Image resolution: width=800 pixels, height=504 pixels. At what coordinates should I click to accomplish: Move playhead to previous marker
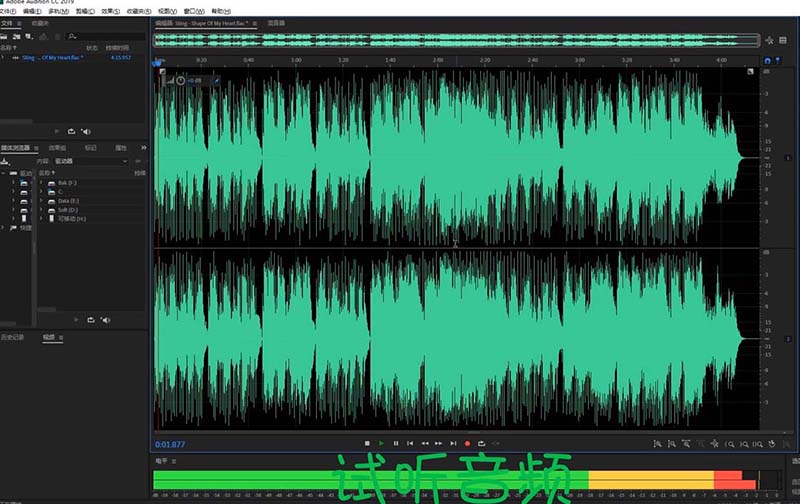[x=410, y=443]
